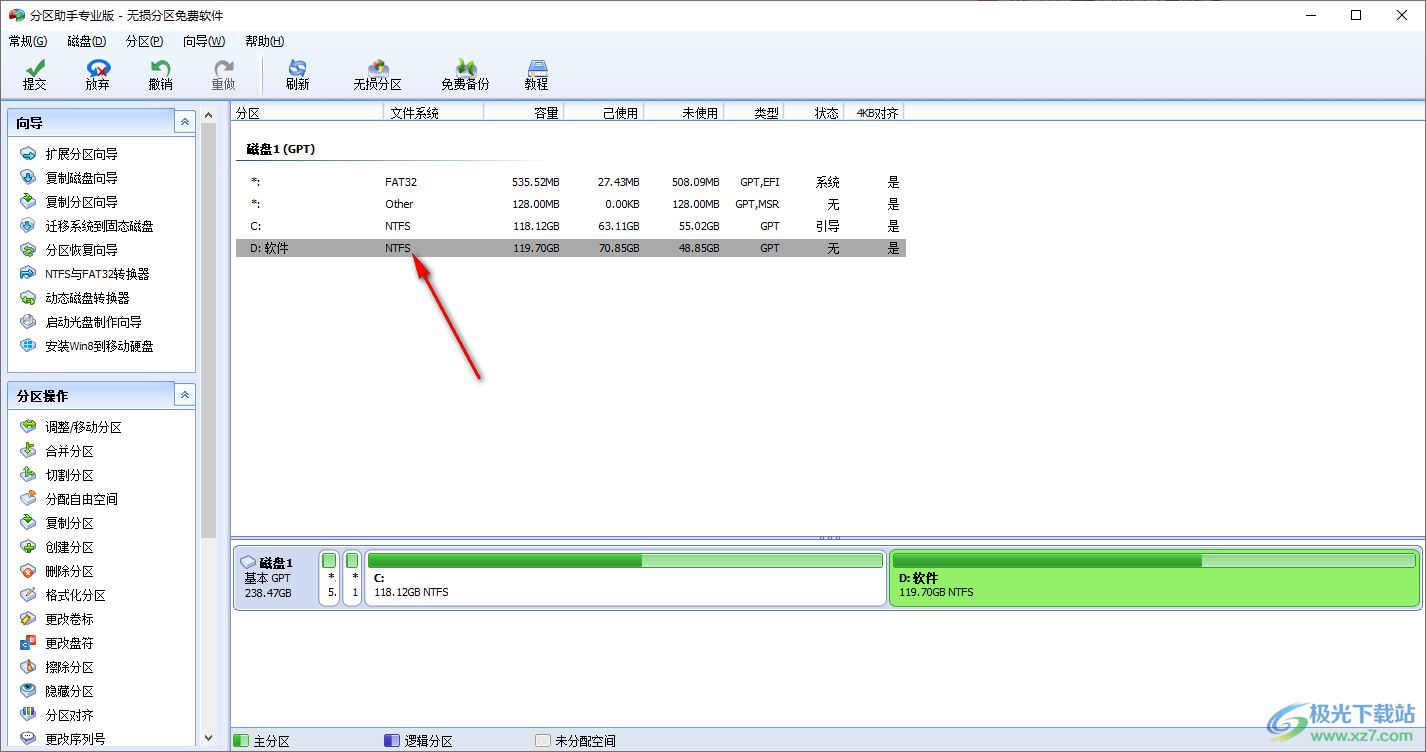Sort by the 已使用 column header

click(x=604, y=113)
